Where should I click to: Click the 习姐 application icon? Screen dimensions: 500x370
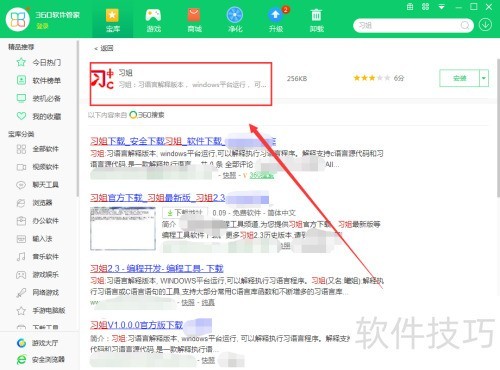(x=102, y=79)
